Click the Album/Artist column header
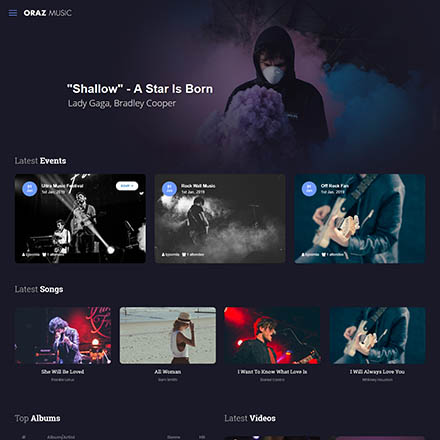The height and width of the screenshot is (440, 440). 61,437
